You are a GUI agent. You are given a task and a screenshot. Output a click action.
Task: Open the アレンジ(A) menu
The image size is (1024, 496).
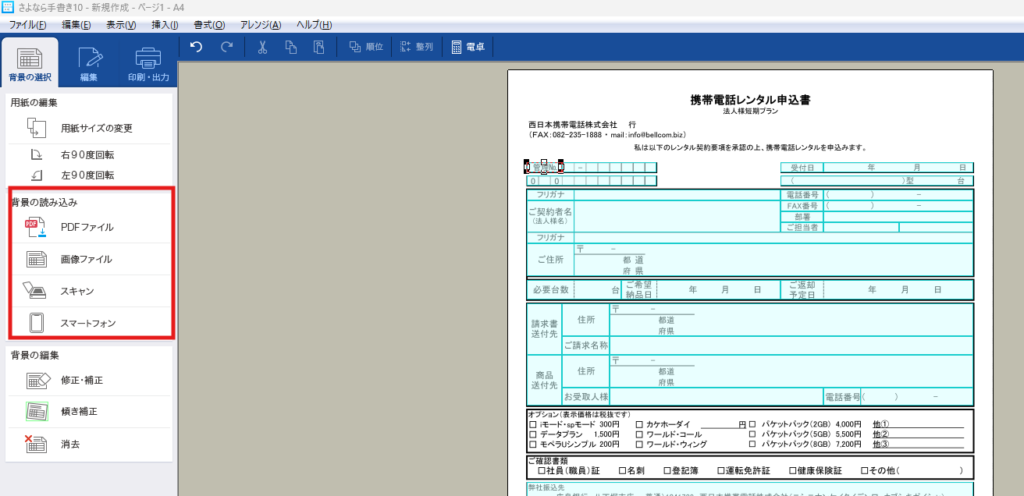(x=260, y=23)
